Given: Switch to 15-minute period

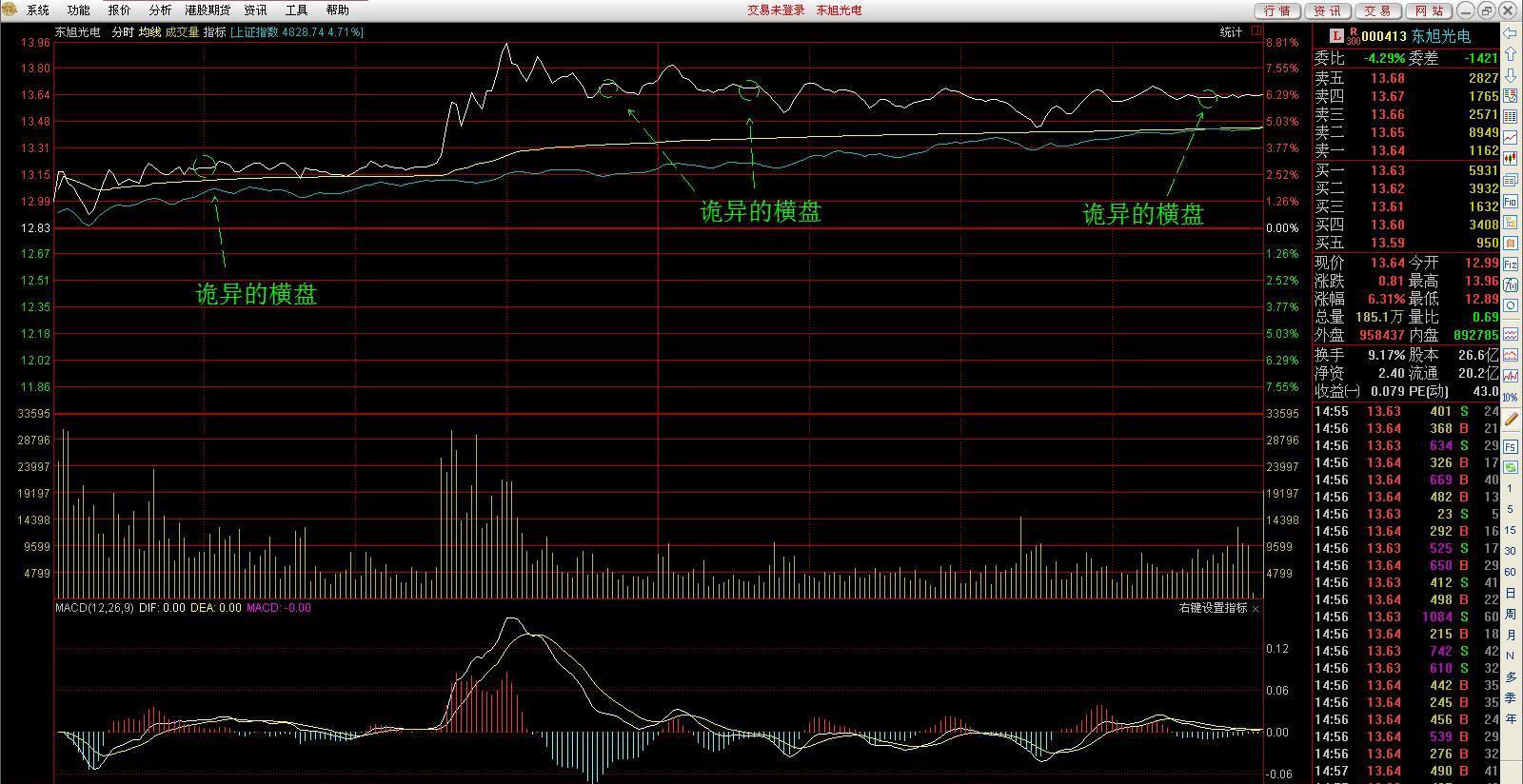Looking at the screenshot, I should 1510,530.
